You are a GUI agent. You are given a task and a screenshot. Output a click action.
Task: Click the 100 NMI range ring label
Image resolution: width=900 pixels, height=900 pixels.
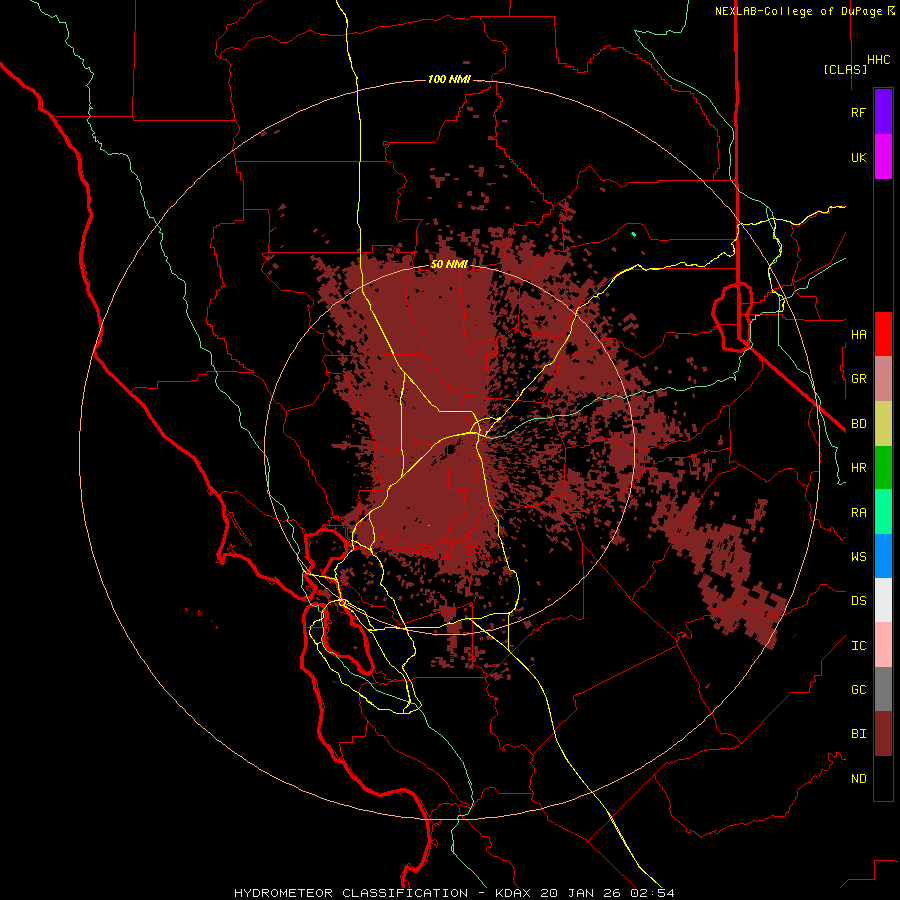tap(449, 79)
